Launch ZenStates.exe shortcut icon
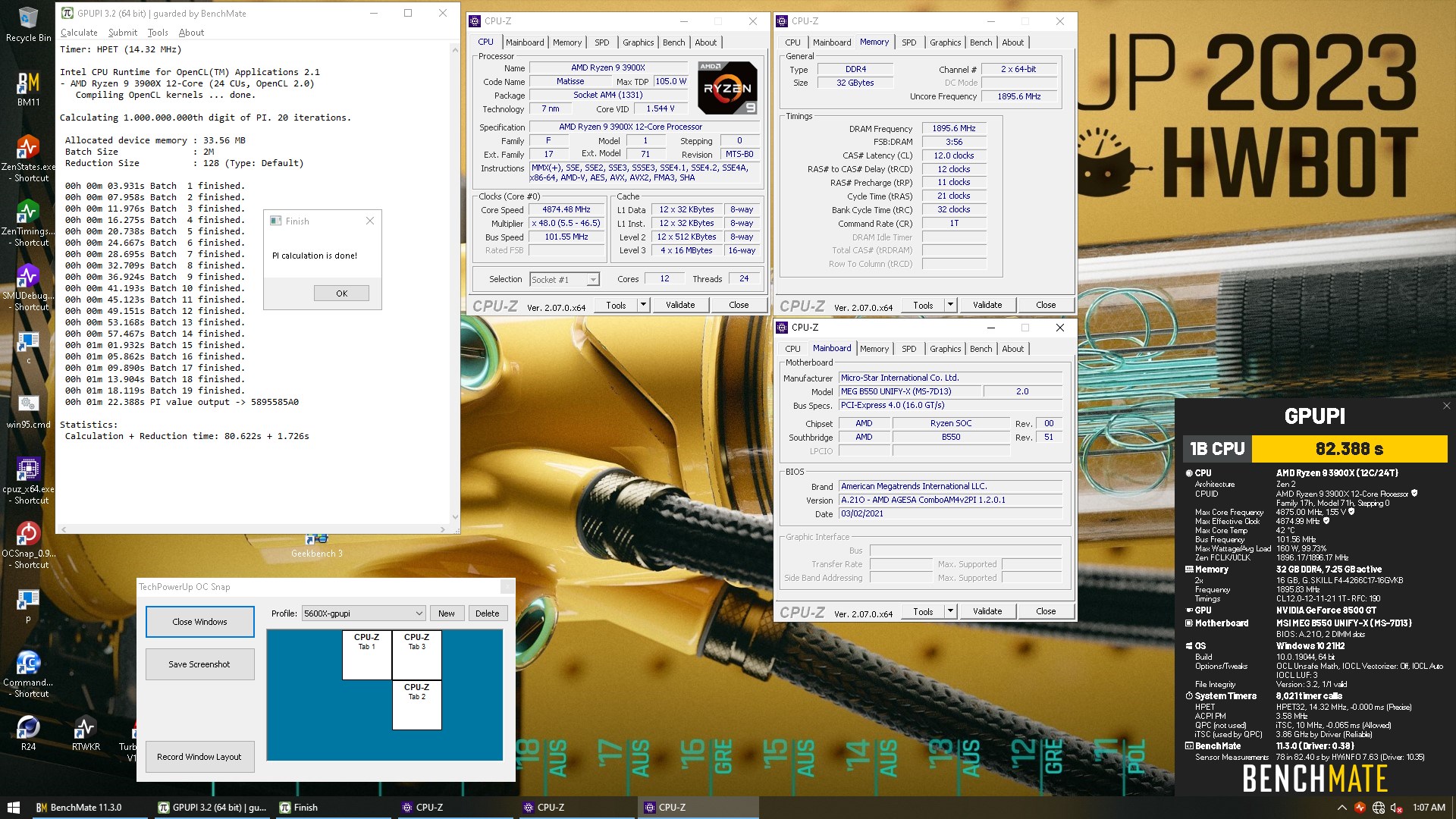 (x=28, y=158)
